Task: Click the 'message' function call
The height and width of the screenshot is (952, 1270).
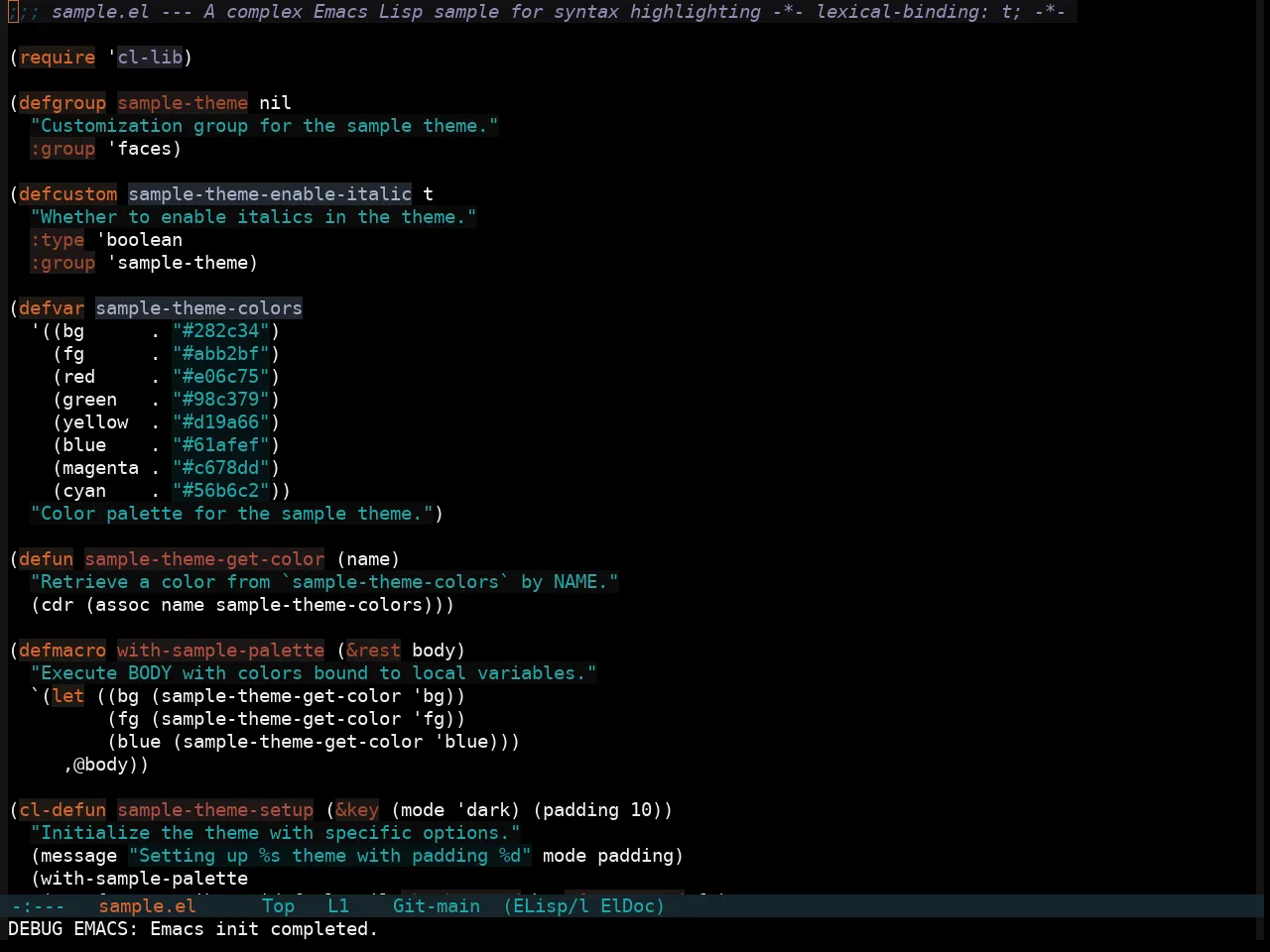Action: (79, 856)
